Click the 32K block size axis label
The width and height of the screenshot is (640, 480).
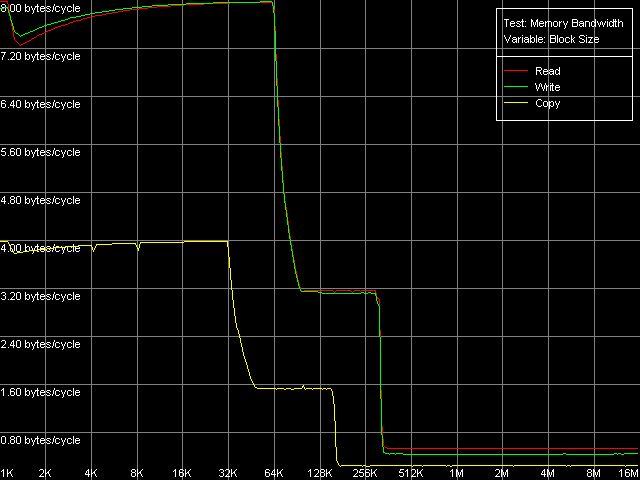point(227,472)
